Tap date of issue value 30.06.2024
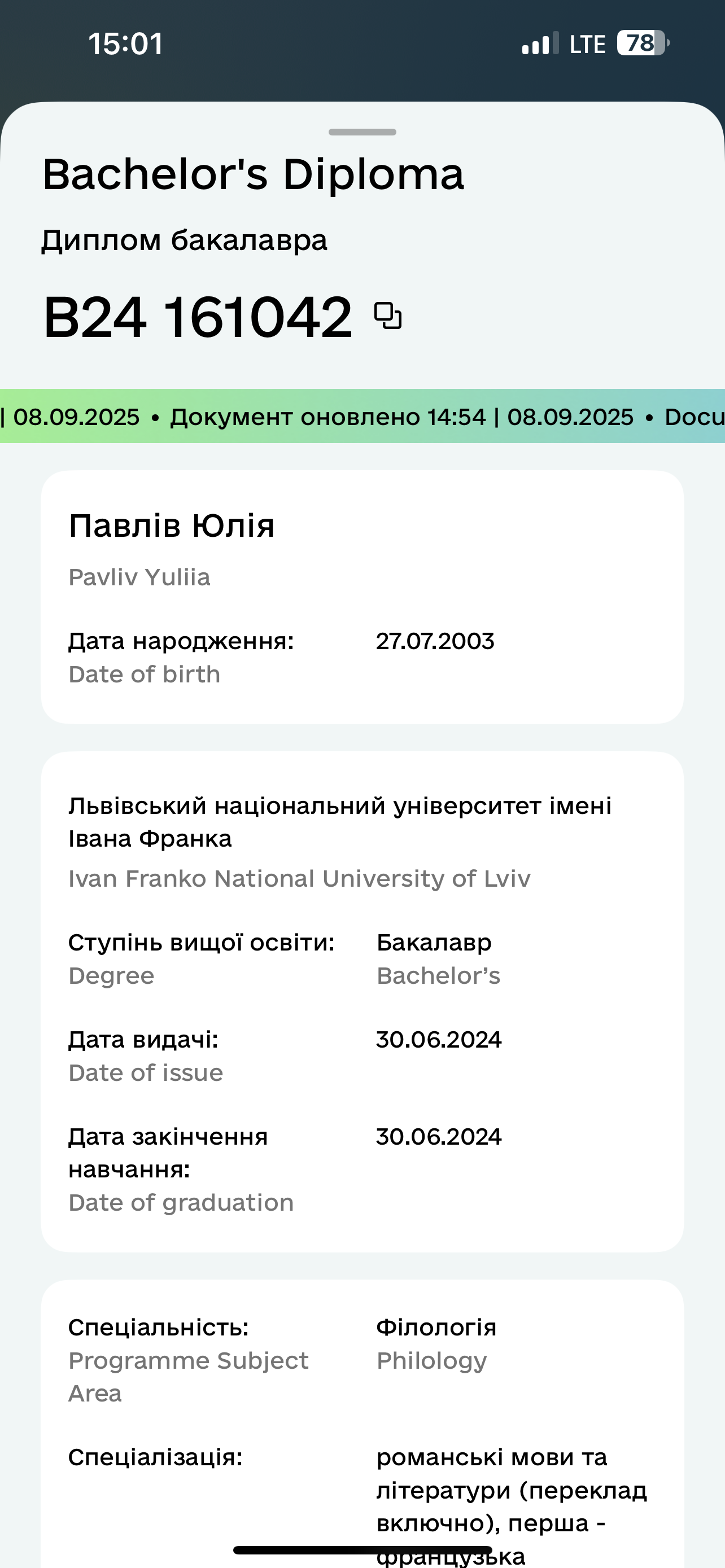This screenshot has height=1568, width=725. tap(439, 1039)
